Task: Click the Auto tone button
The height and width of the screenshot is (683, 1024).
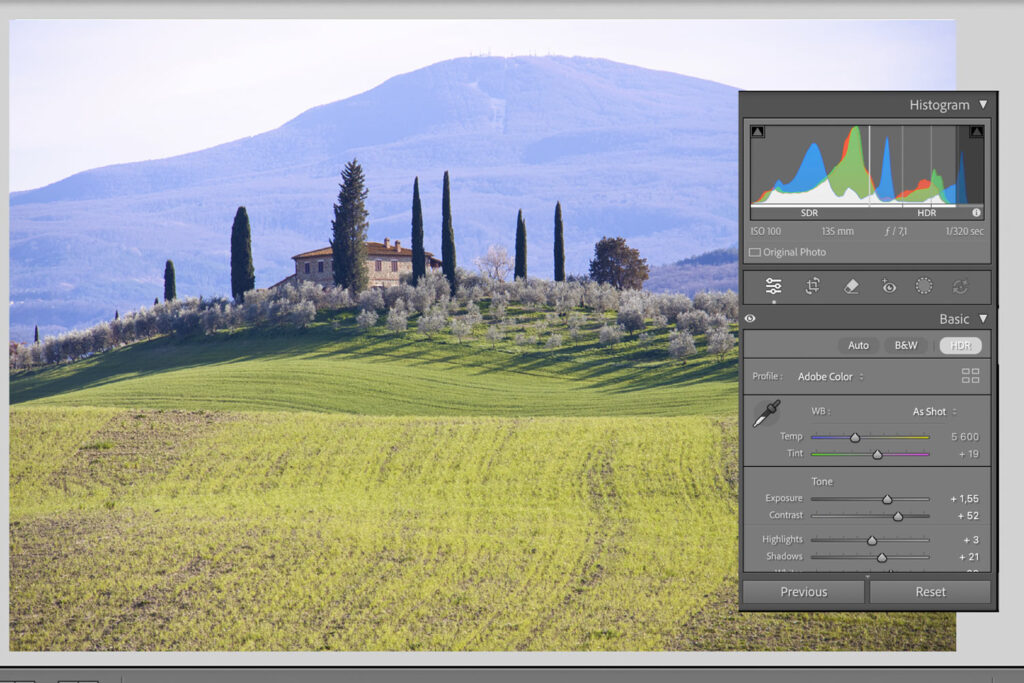Action: (x=858, y=345)
